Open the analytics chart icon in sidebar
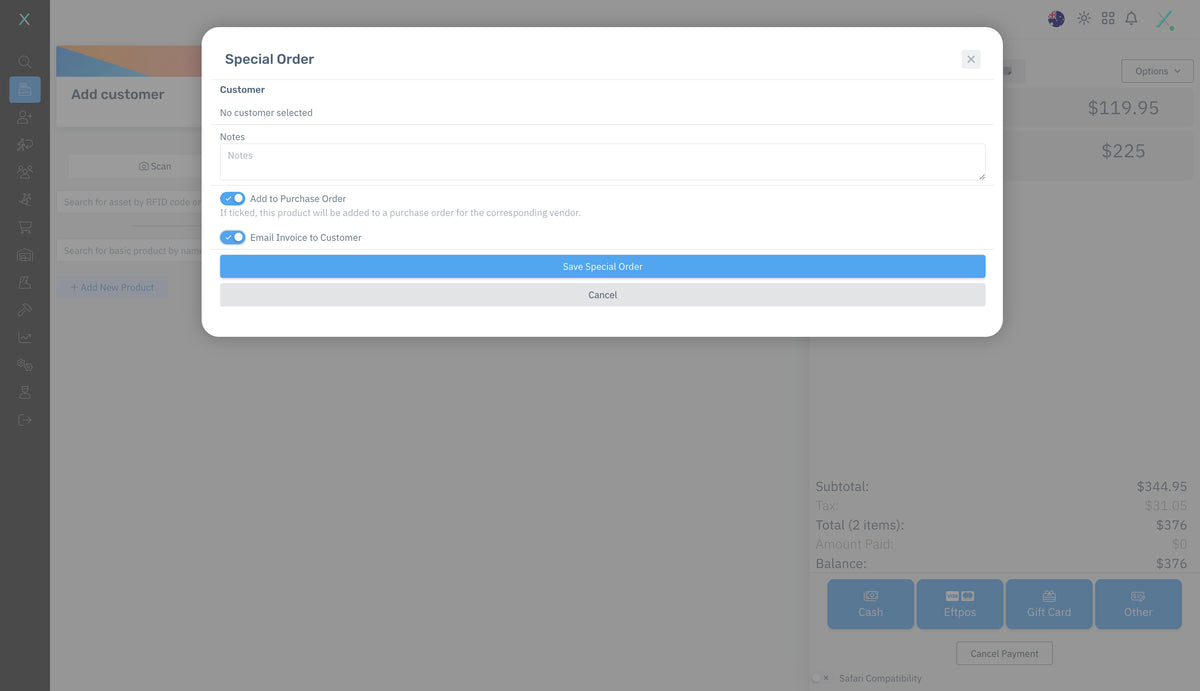The height and width of the screenshot is (691, 1200). point(25,338)
